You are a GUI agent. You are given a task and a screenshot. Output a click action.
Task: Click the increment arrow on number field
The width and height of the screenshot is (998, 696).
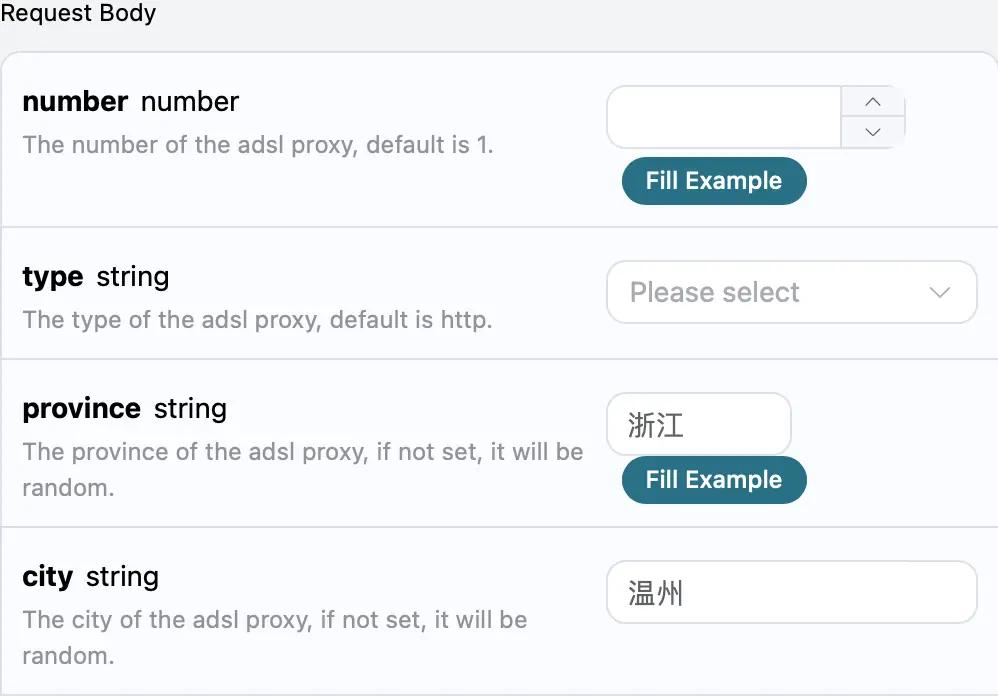coord(873,102)
